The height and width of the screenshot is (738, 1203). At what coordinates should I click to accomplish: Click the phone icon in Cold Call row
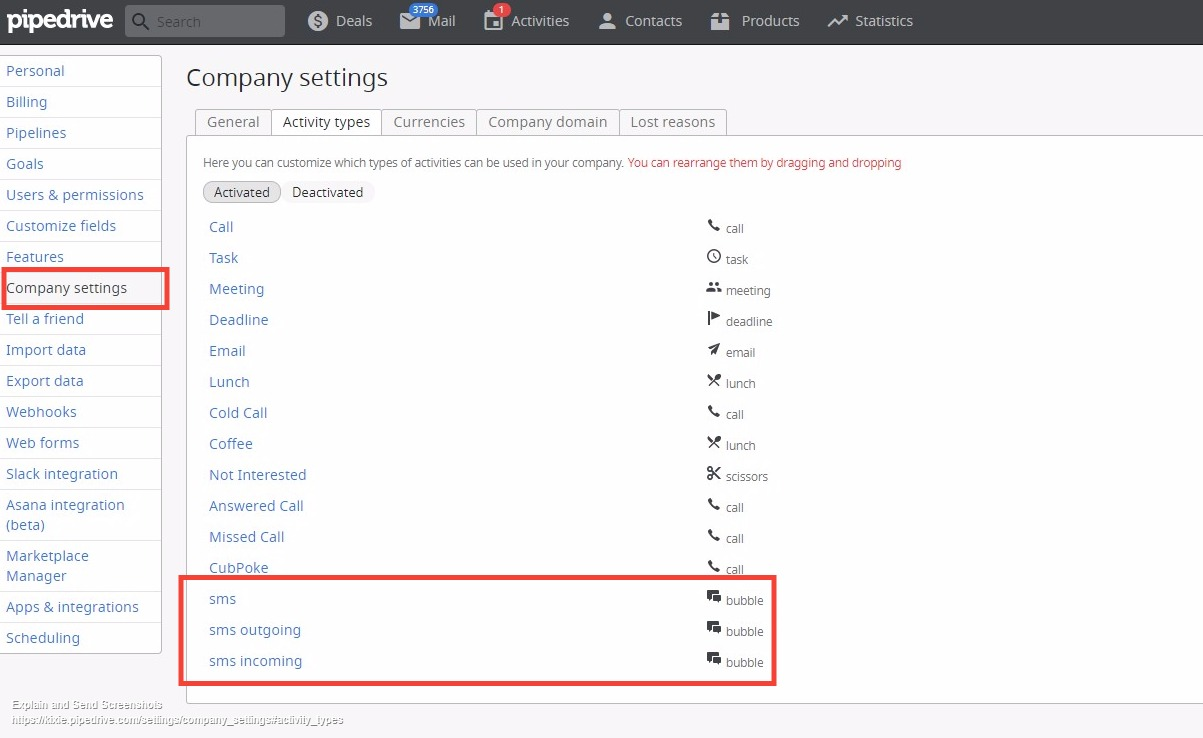713,413
